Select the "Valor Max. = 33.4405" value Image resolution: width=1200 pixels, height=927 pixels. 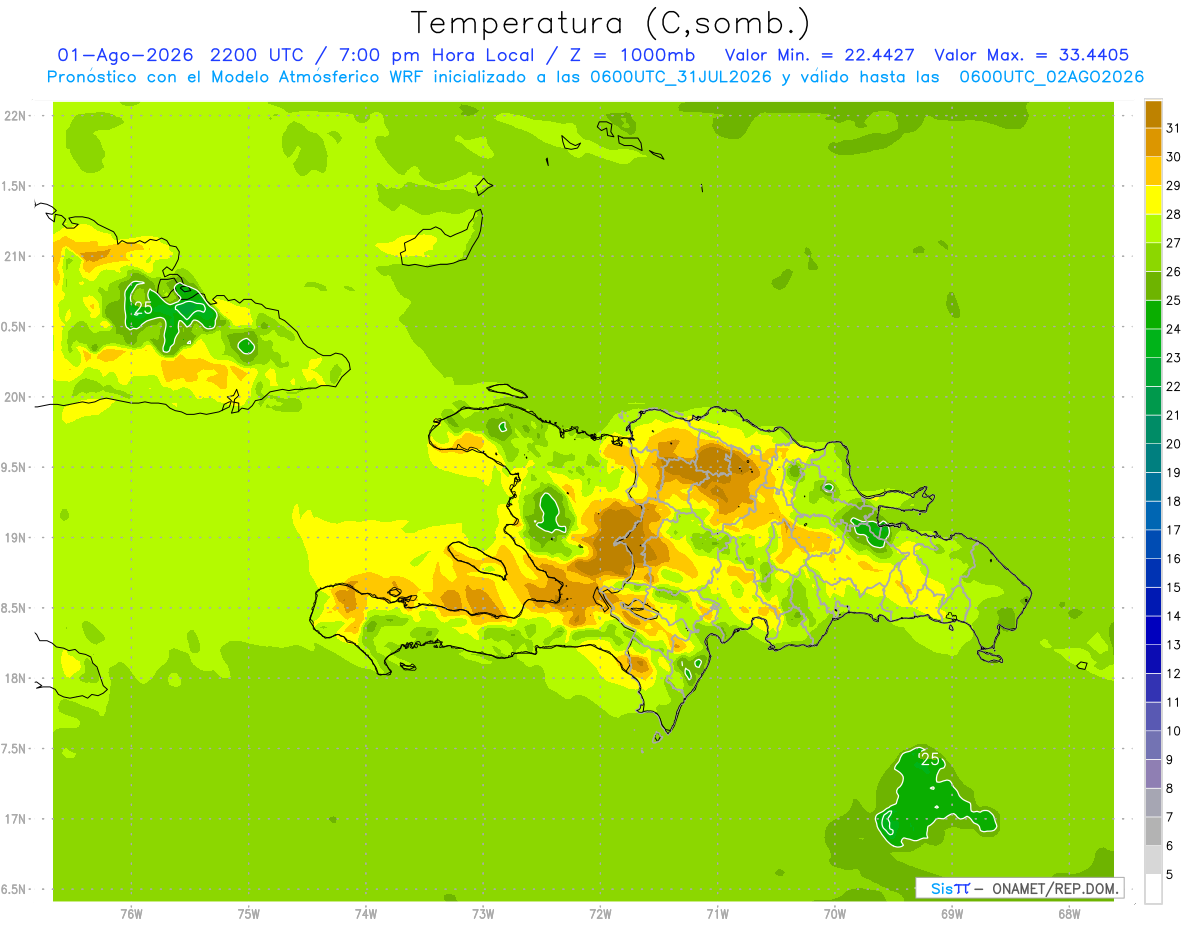coord(1031,55)
